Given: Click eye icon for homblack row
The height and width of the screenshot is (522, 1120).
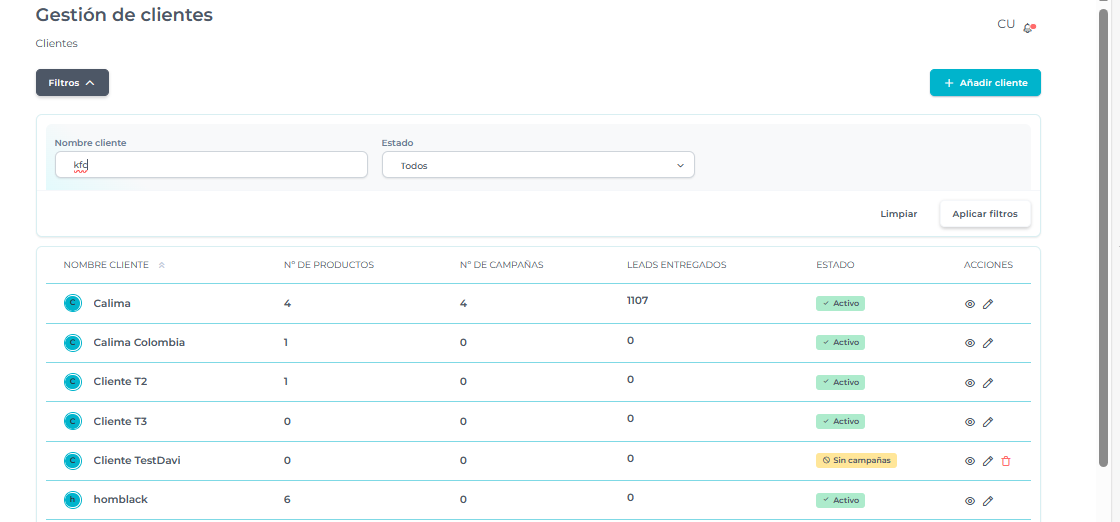Looking at the screenshot, I should [969, 501].
